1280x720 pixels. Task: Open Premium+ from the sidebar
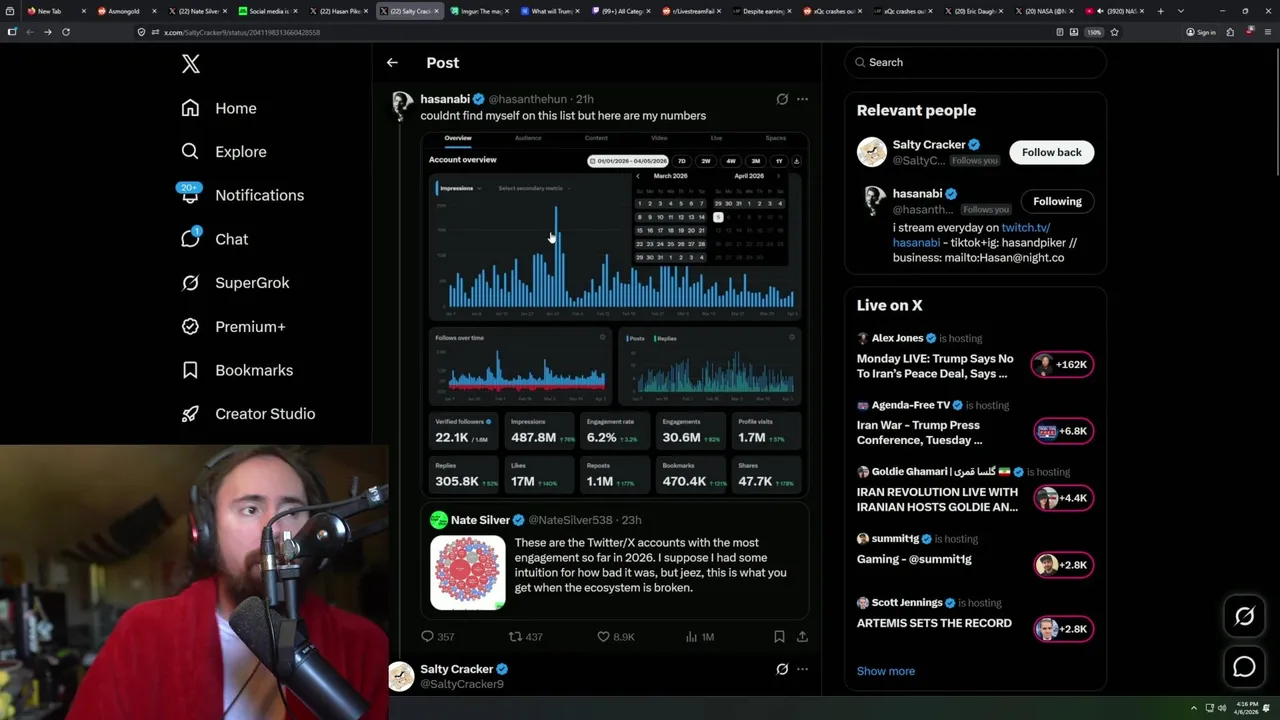tap(233, 327)
